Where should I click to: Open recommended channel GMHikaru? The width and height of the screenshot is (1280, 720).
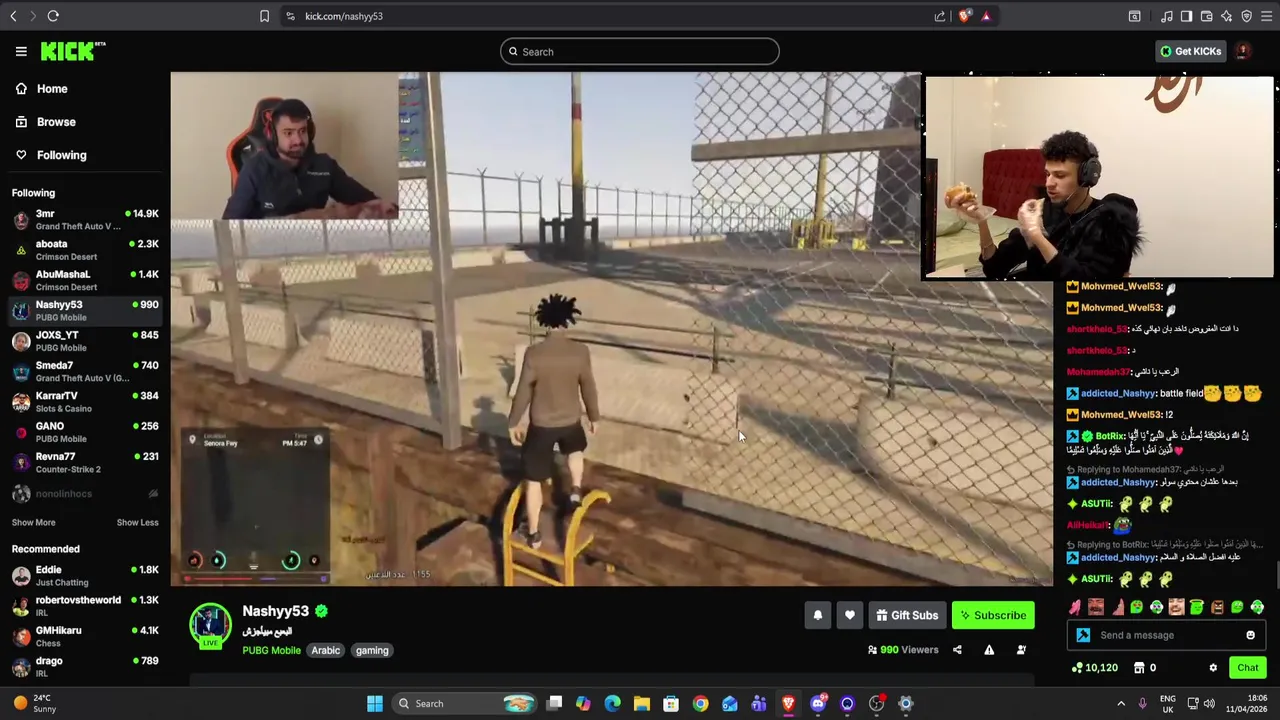(85, 636)
